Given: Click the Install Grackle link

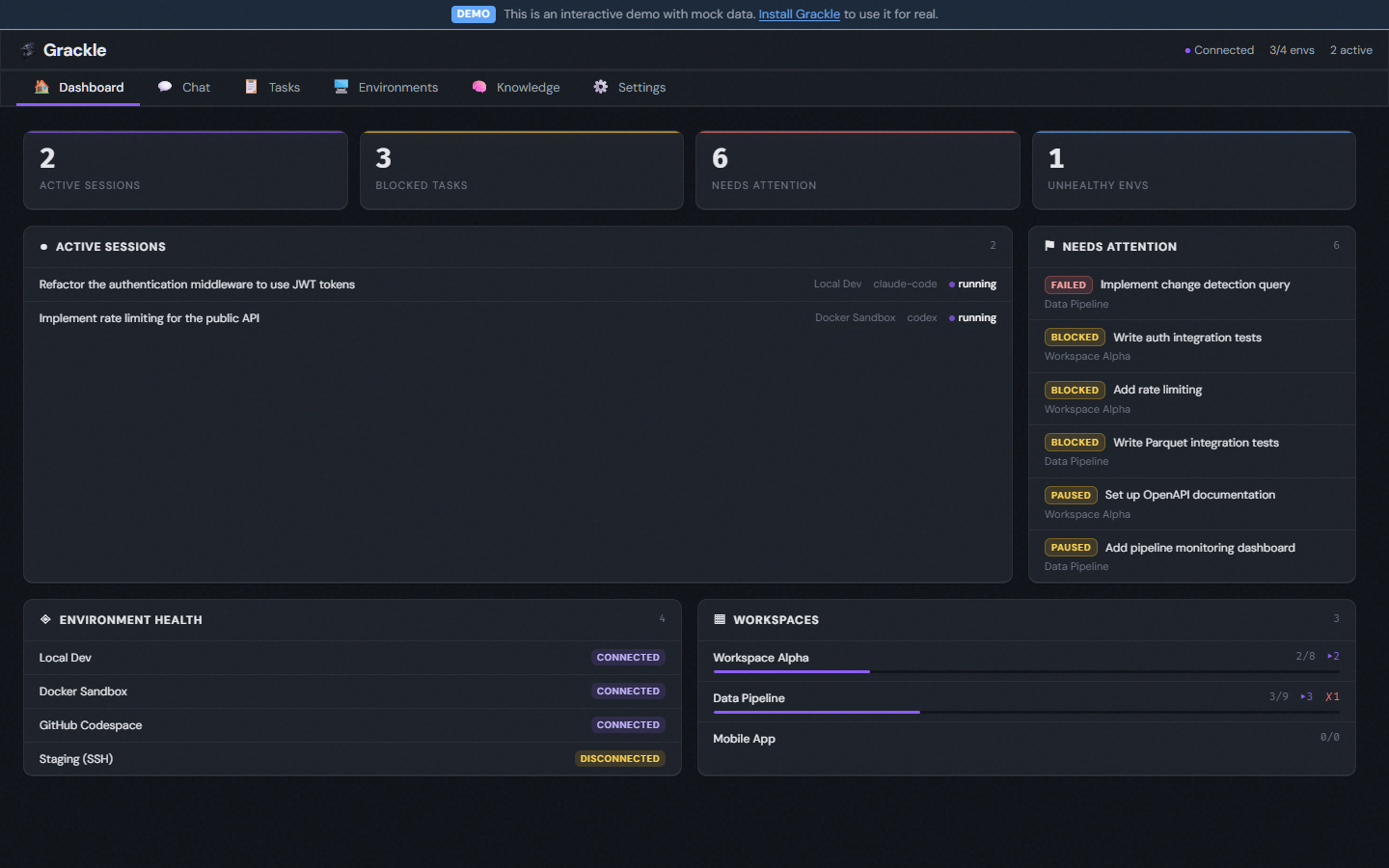Looking at the screenshot, I should (799, 14).
